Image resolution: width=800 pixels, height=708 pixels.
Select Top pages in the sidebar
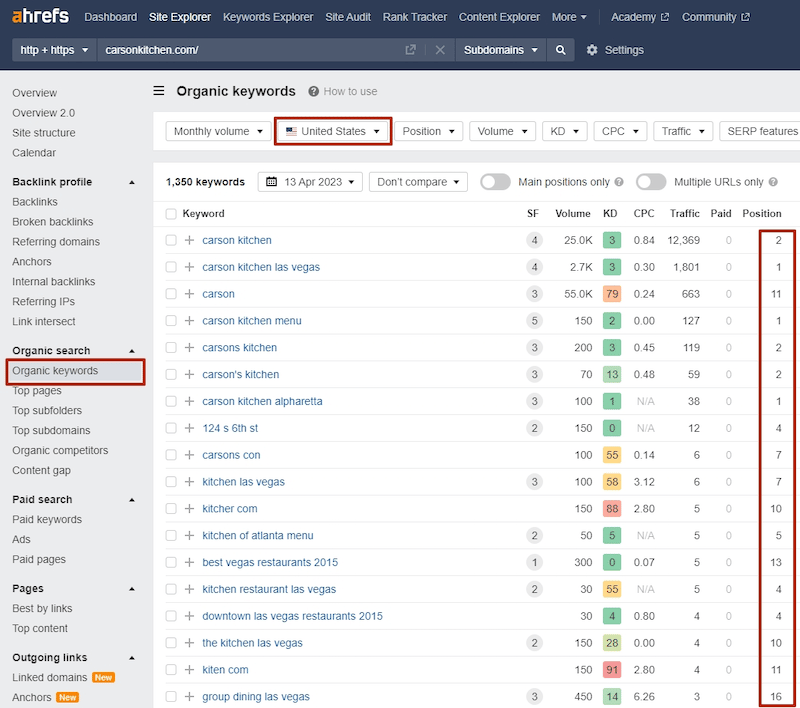pyautogui.click(x=37, y=391)
